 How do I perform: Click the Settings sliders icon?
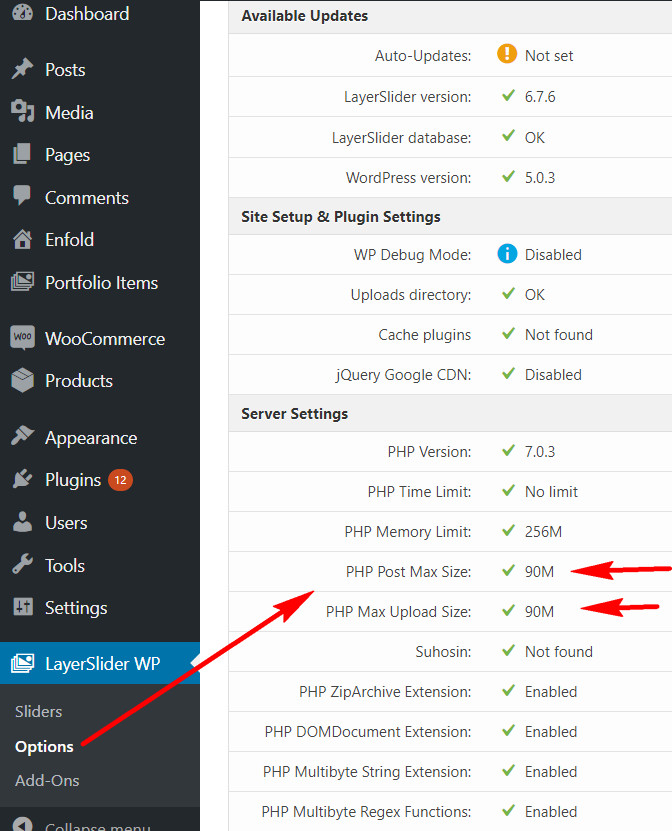(22, 607)
